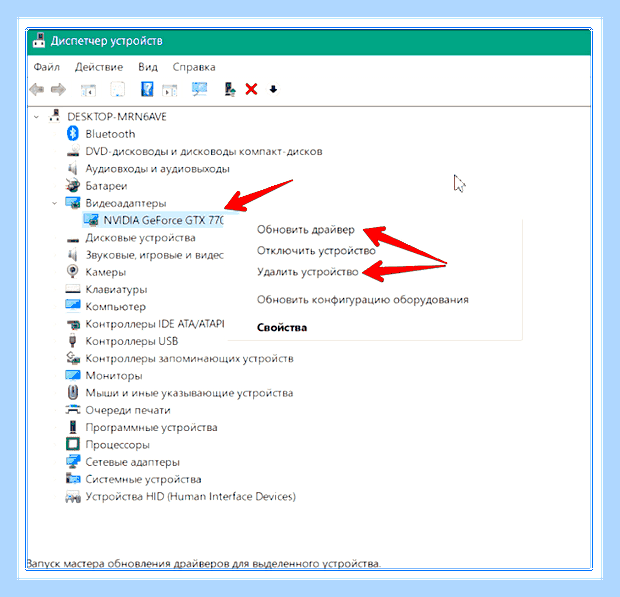Expand the Процессоры category

[x=55, y=445]
